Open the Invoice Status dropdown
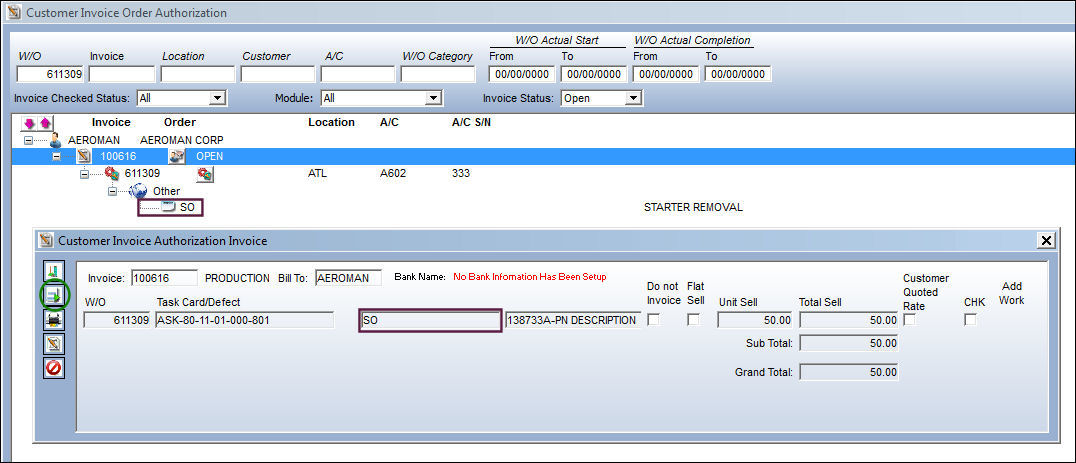 633,98
